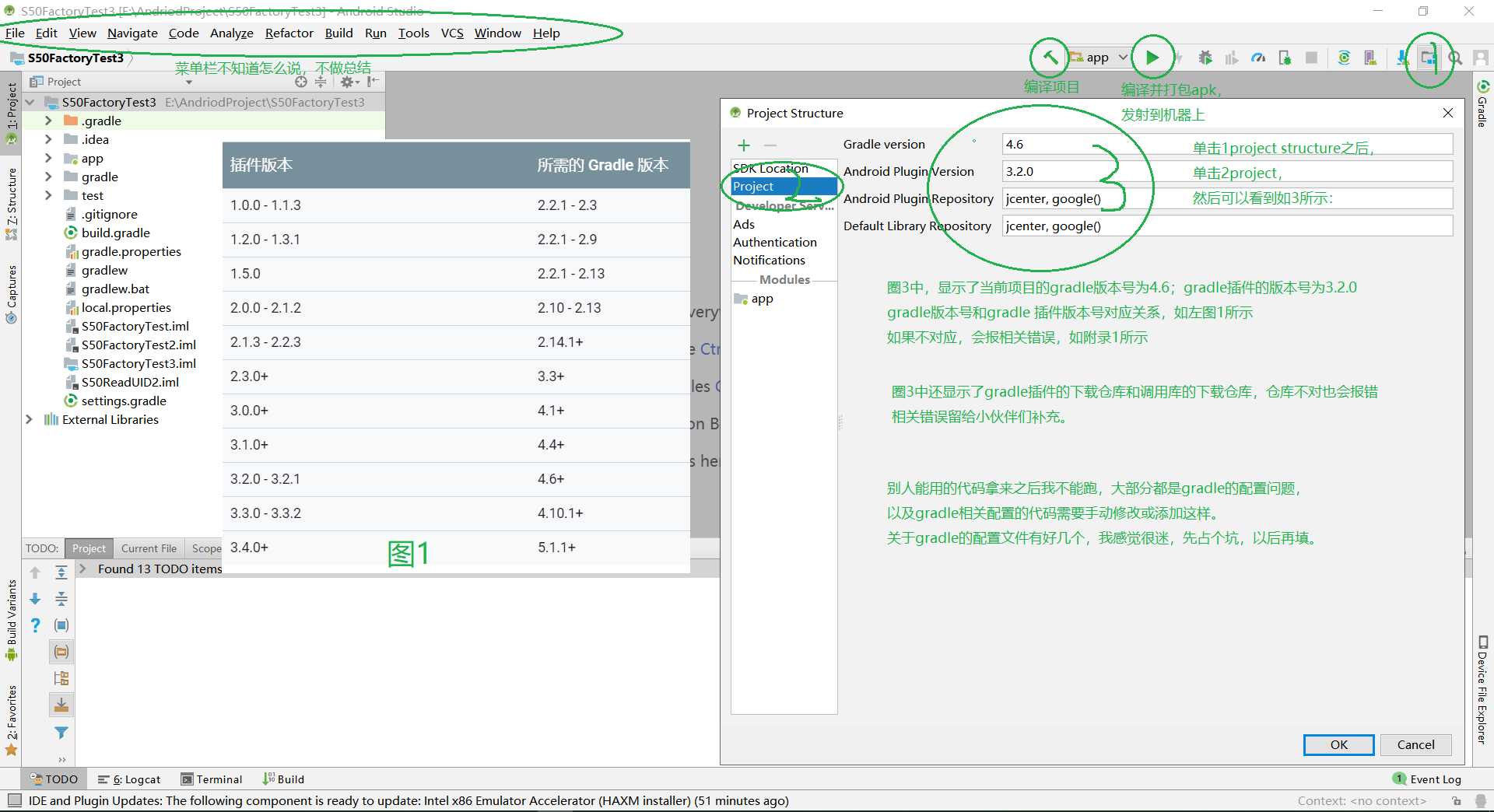Hide the Project panel with the hide icon
Viewport: 1494px width, 812px height.
(x=373, y=82)
